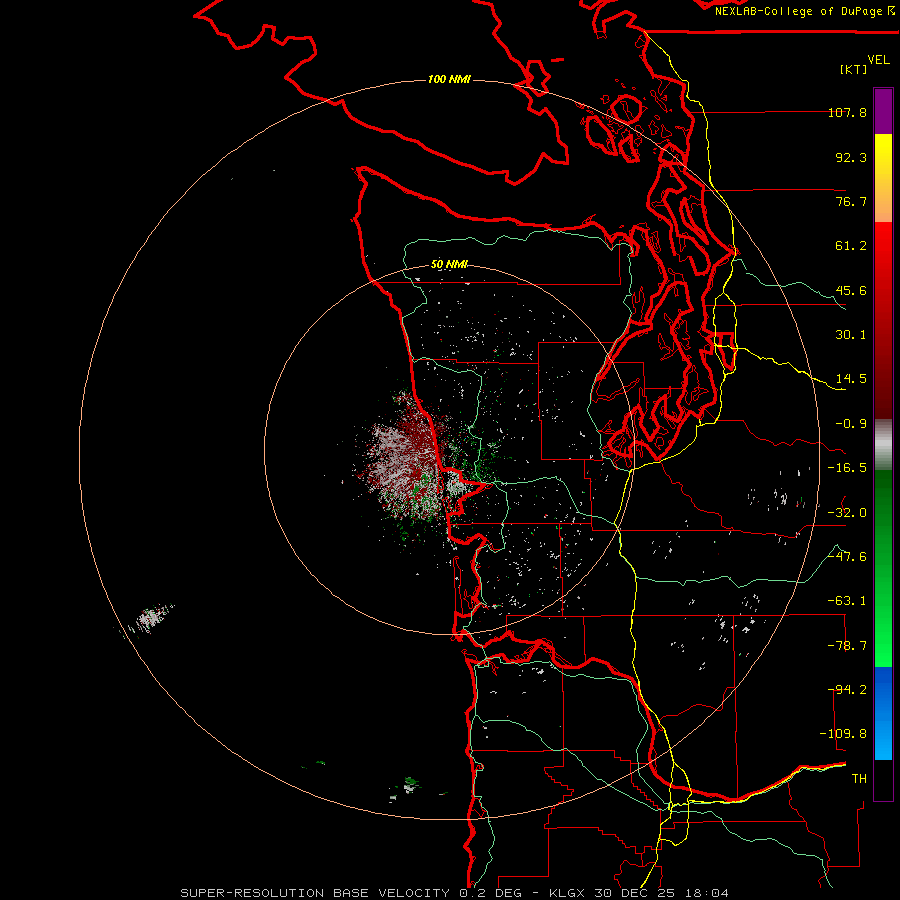The image size is (900, 900).
Task: Click the [KT] units label
Action: click(853, 69)
